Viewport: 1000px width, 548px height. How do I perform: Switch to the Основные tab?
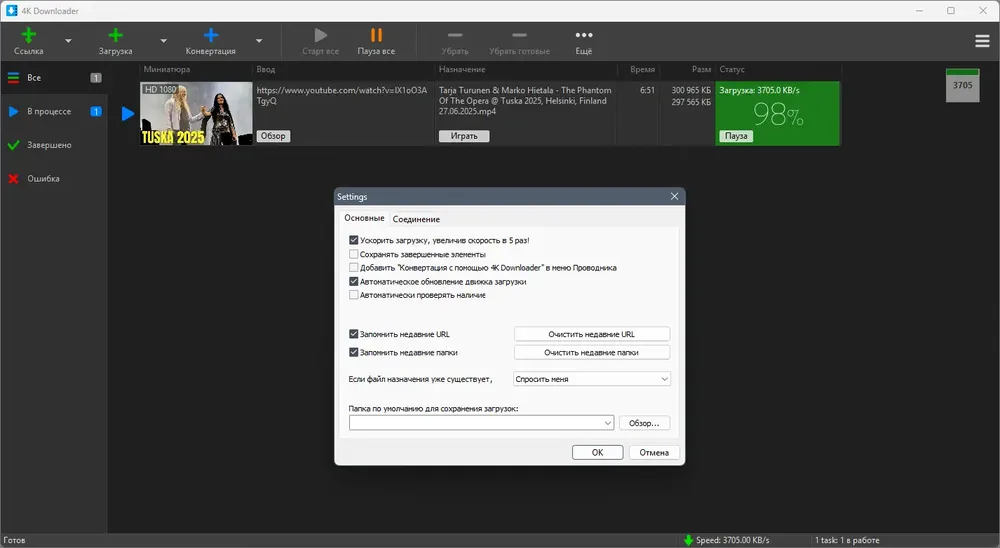(x=364, y=218)
